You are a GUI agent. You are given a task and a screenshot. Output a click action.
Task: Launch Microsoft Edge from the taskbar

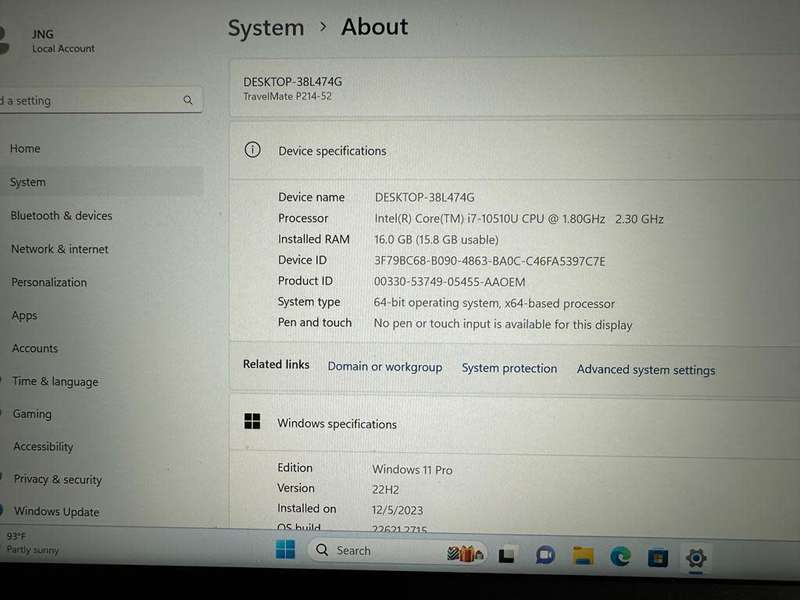(x=620, y=557)
